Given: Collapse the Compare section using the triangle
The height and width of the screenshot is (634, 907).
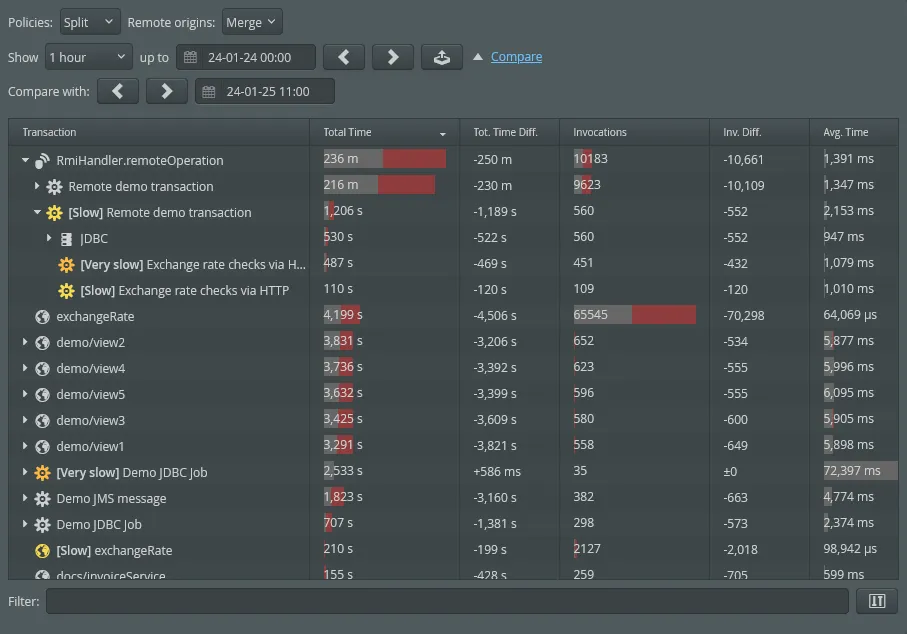Looking at the screenshot, I should [480, 56].
